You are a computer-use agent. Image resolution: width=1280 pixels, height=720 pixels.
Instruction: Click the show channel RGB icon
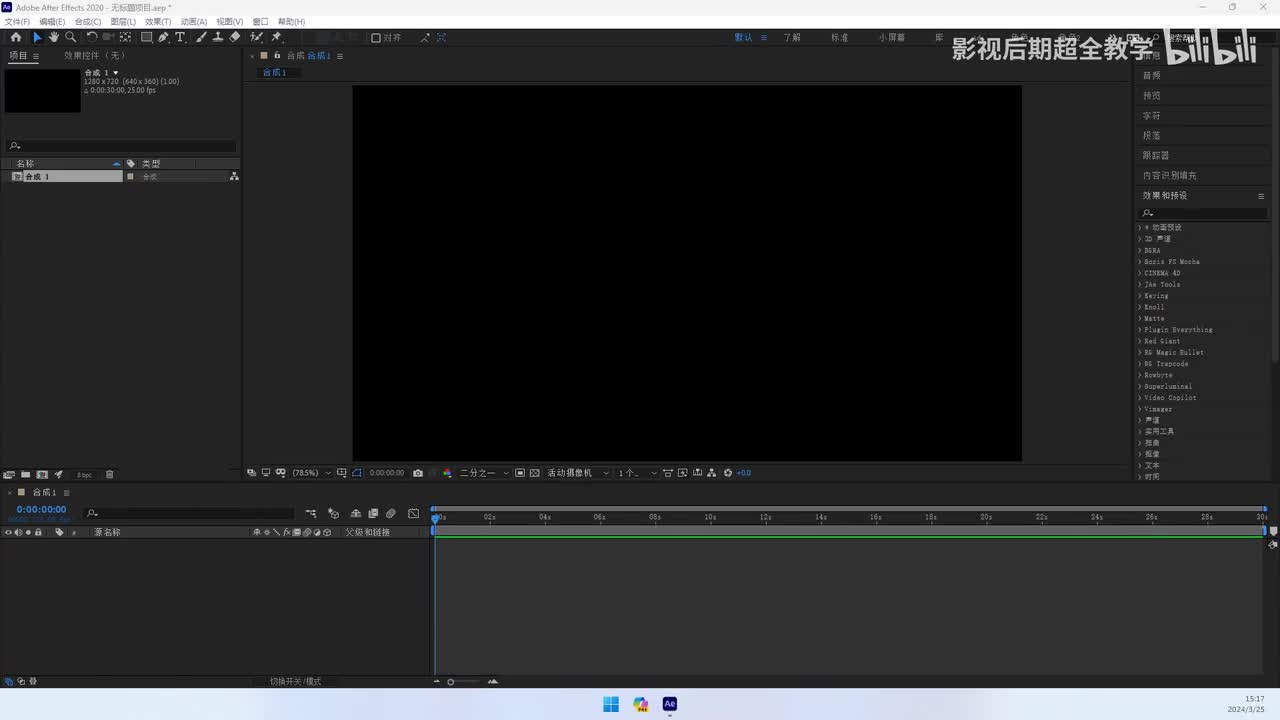click(447, 473)
